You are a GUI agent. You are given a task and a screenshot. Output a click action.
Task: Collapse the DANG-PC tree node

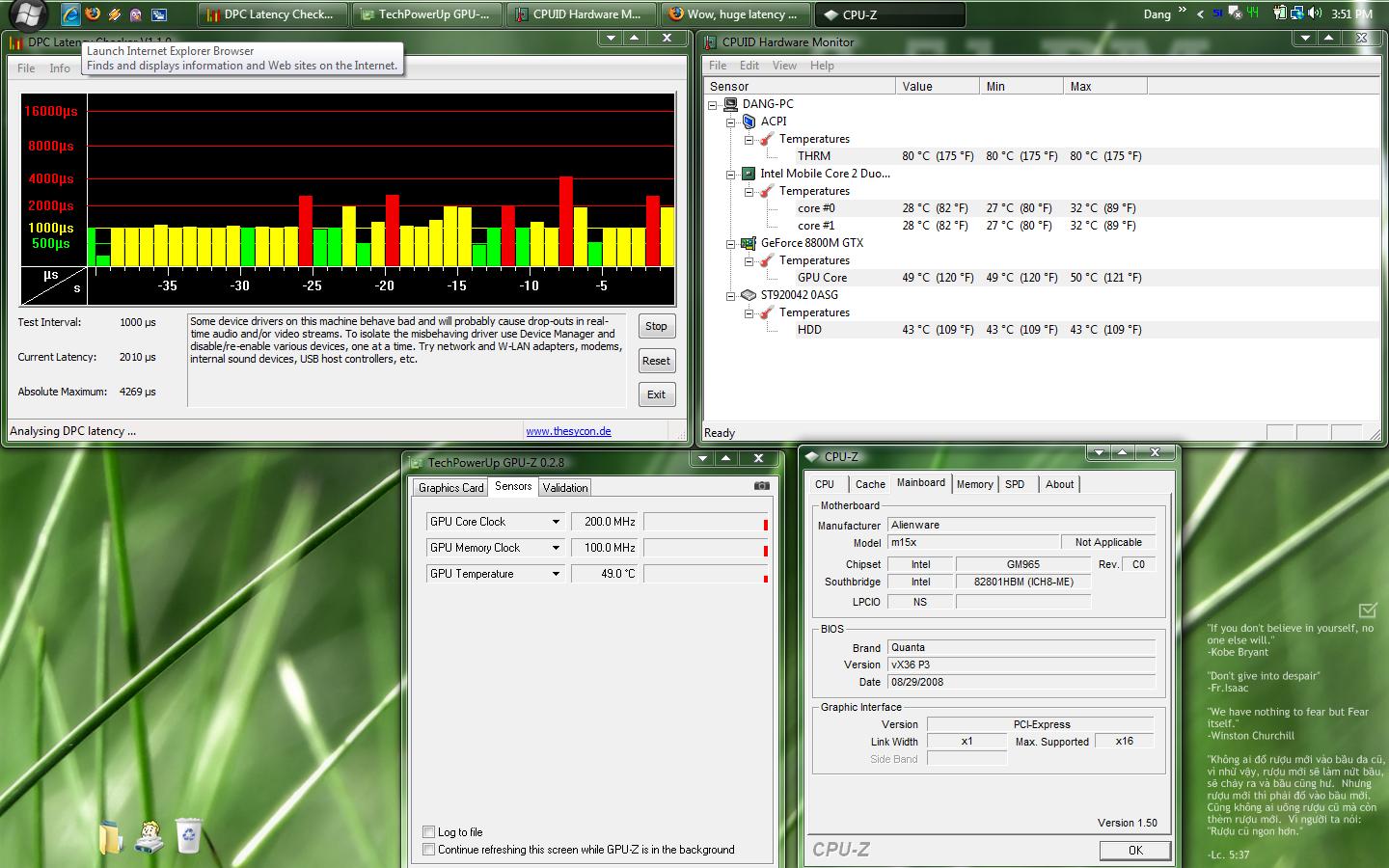714,104
